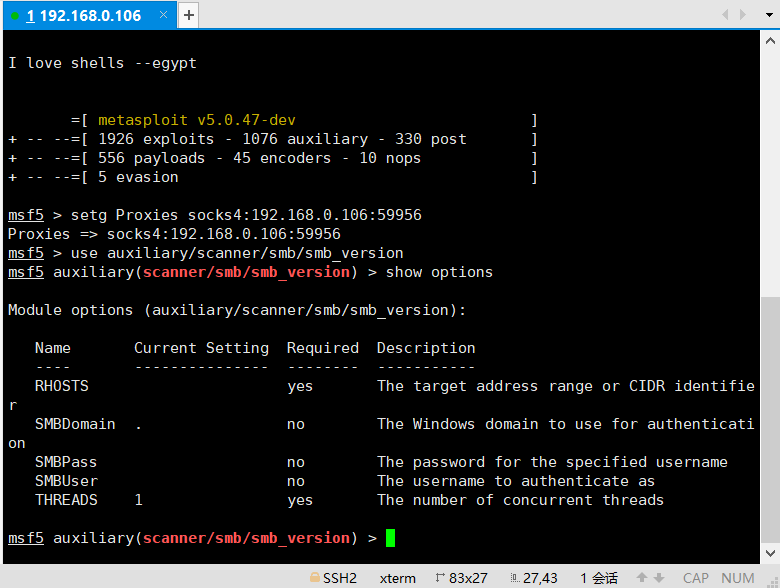Click the CAP caps lock indicator
780x588 pixels.
[696, 578]
